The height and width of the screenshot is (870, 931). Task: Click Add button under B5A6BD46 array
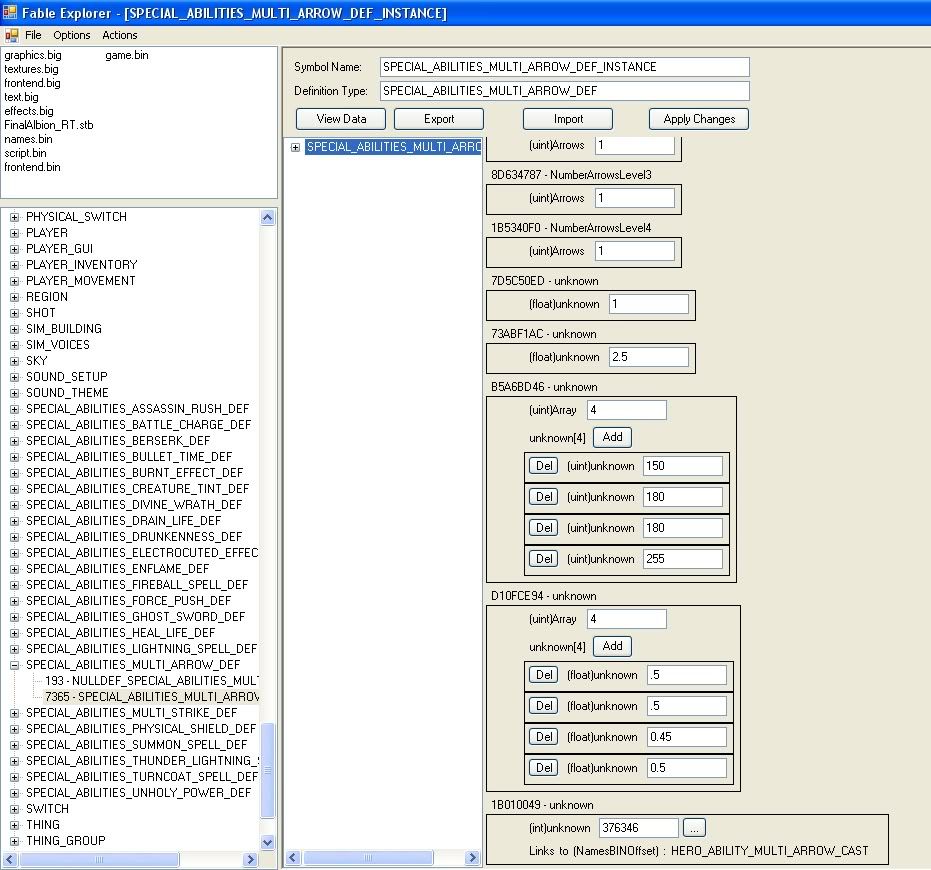612,437
